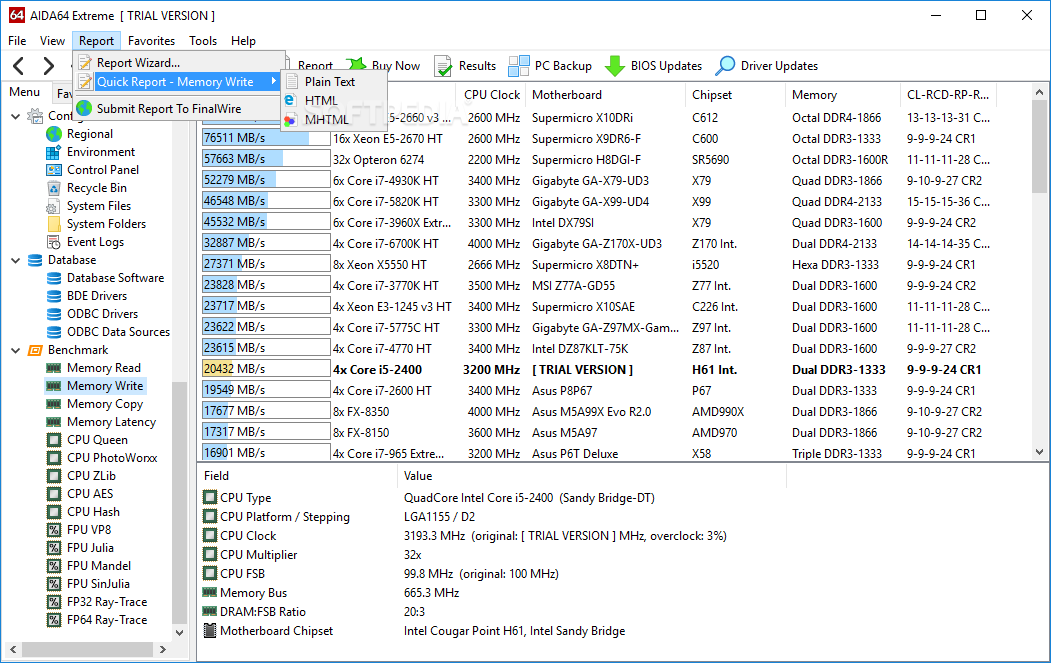Select CPU Hash benchmark
This screenshot has width=1051, height=663.
(93, 511)
